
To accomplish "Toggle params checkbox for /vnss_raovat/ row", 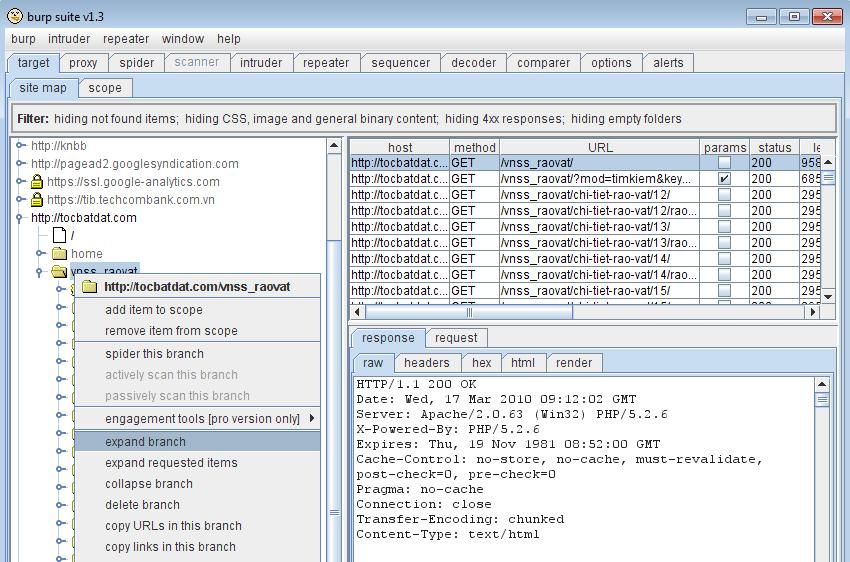I will tap(724, 163).
